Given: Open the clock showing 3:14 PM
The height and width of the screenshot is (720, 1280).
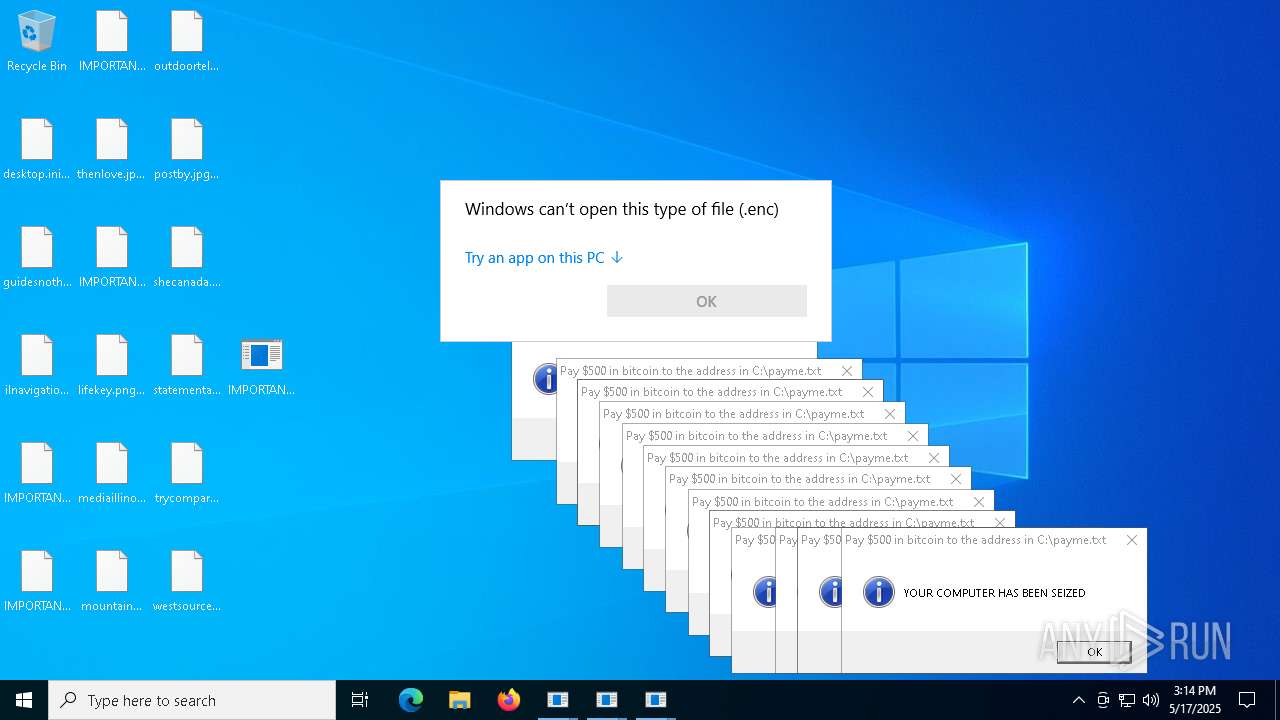Looking at the screenshot, I should click(x=1195, y=700).
